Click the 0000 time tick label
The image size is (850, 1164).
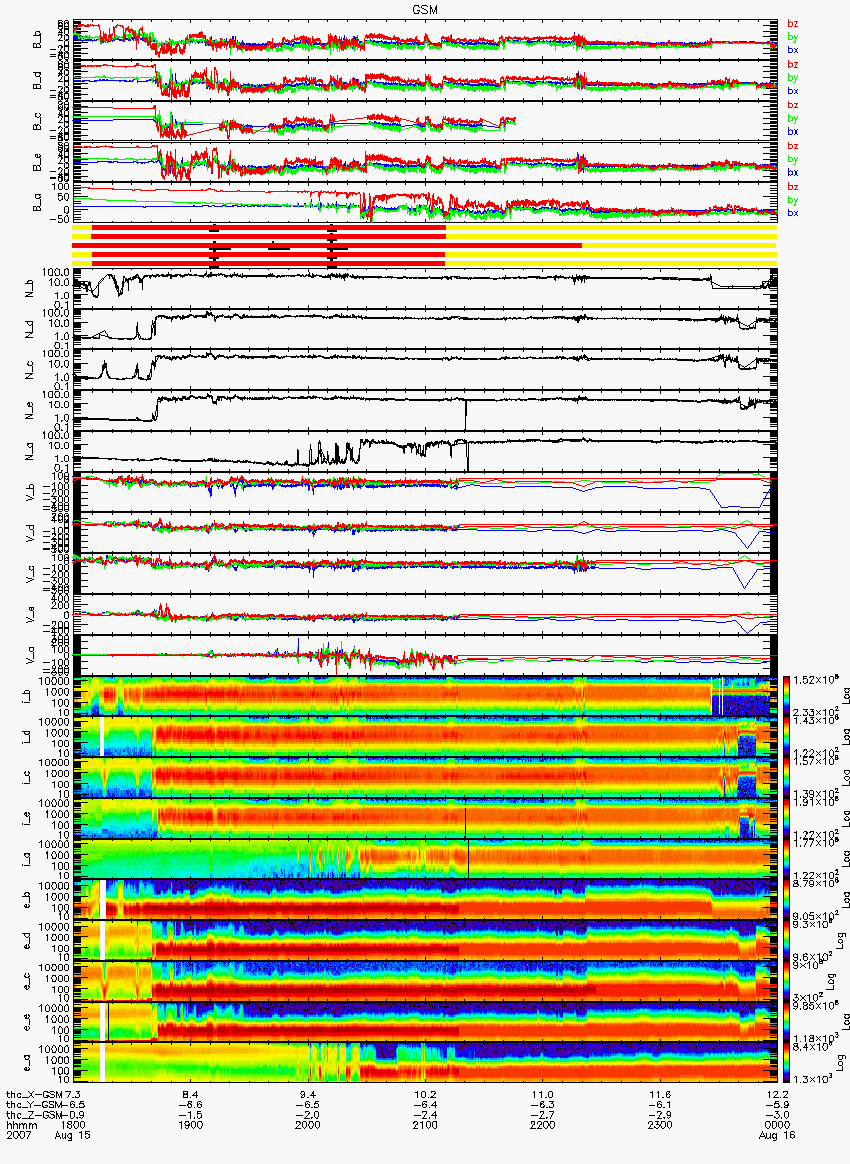pos(777,1125)
